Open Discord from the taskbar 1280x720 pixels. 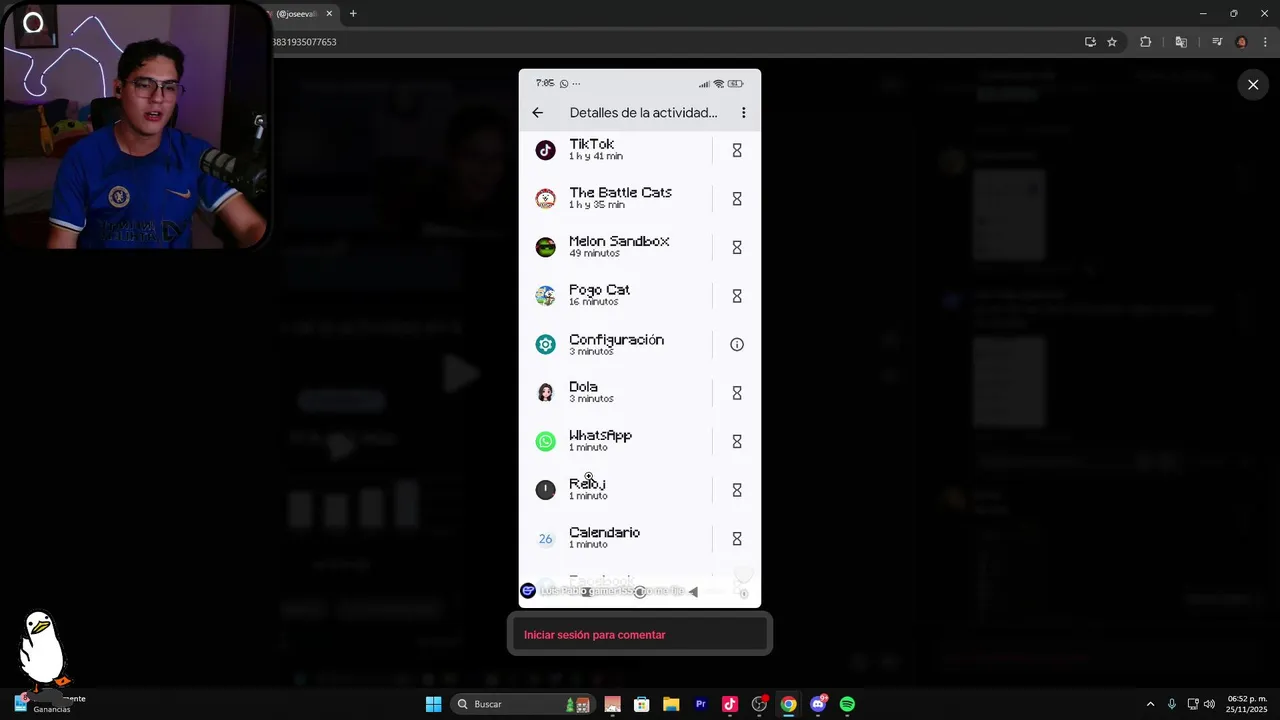pyautogui.click(x=818, y=704)
